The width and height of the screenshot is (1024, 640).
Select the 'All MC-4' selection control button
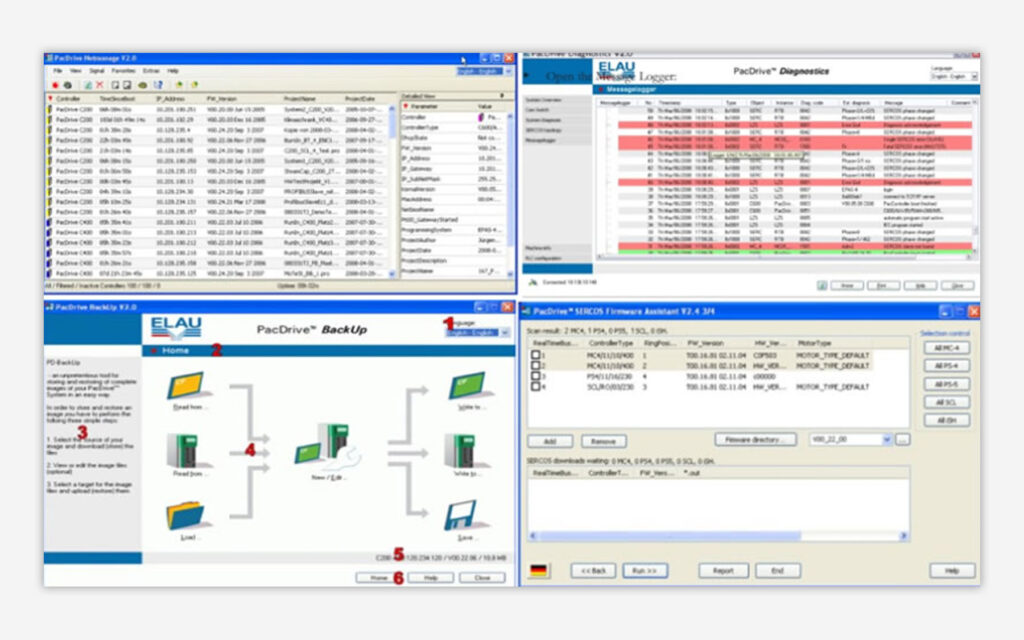click(945, 347)
